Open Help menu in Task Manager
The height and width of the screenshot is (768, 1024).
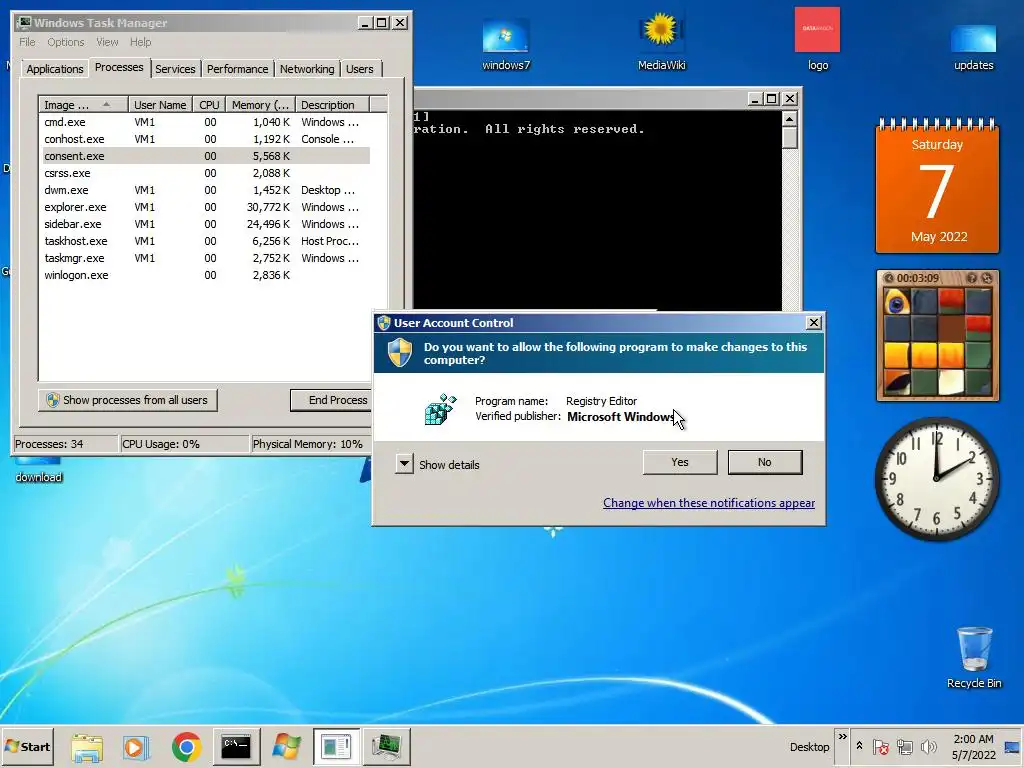point(140,42)
